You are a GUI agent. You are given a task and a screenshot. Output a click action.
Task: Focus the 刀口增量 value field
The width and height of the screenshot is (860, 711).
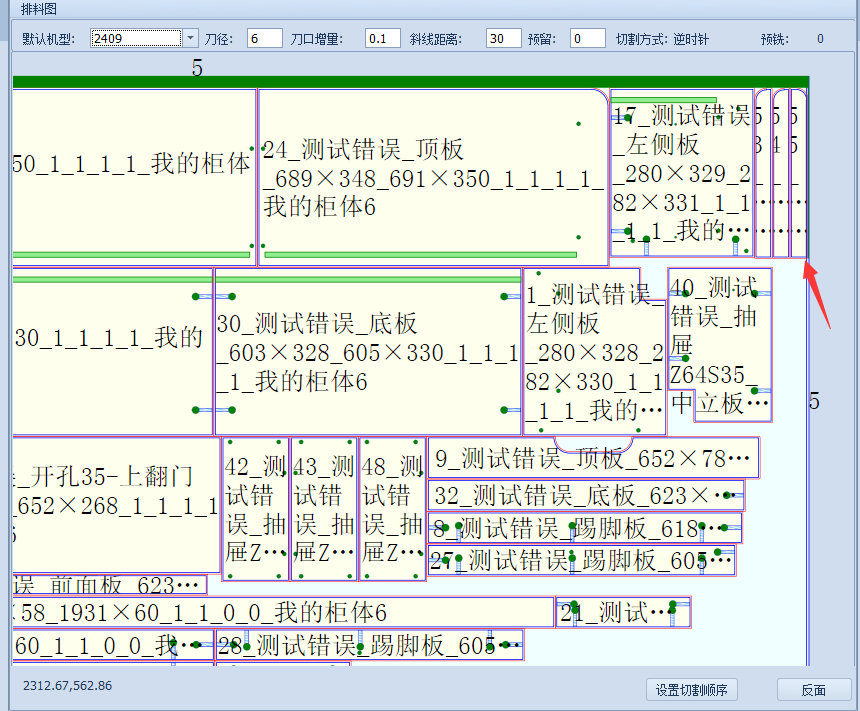coord(382,39)
